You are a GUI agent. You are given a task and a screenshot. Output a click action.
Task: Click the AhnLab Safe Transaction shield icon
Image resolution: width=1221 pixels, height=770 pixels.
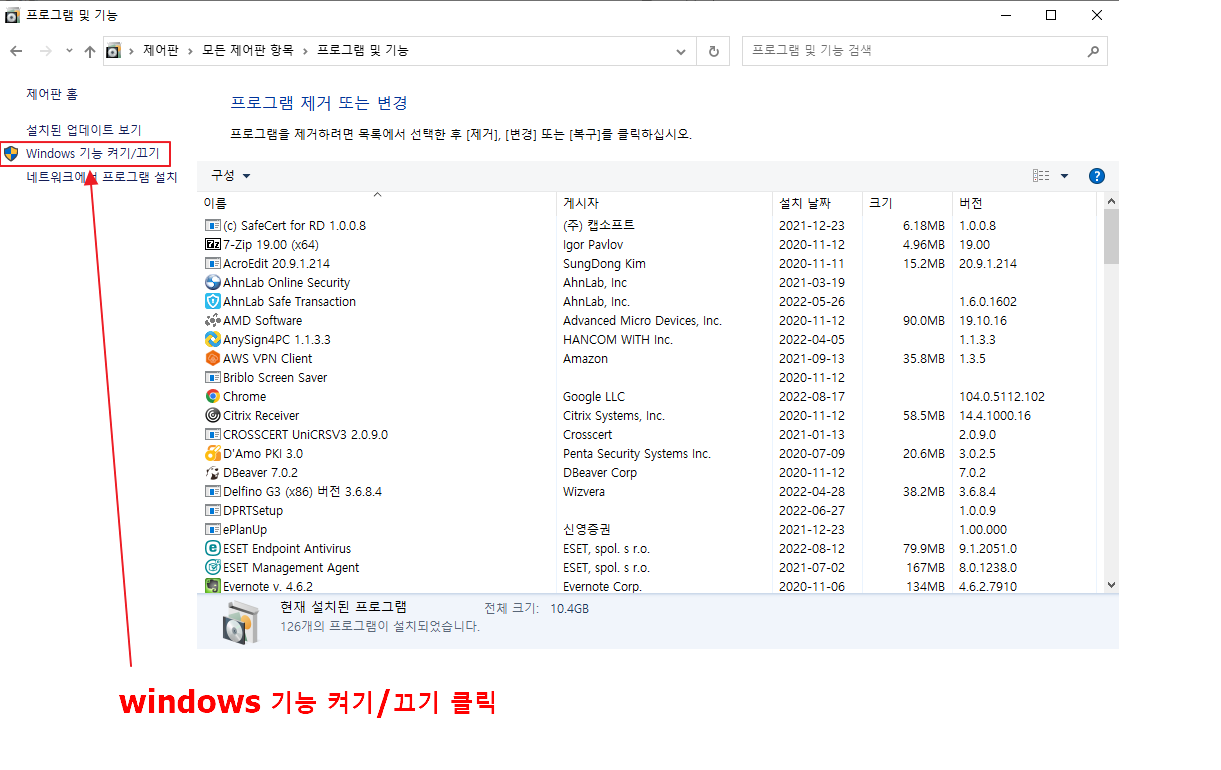(x=212, y=301)
